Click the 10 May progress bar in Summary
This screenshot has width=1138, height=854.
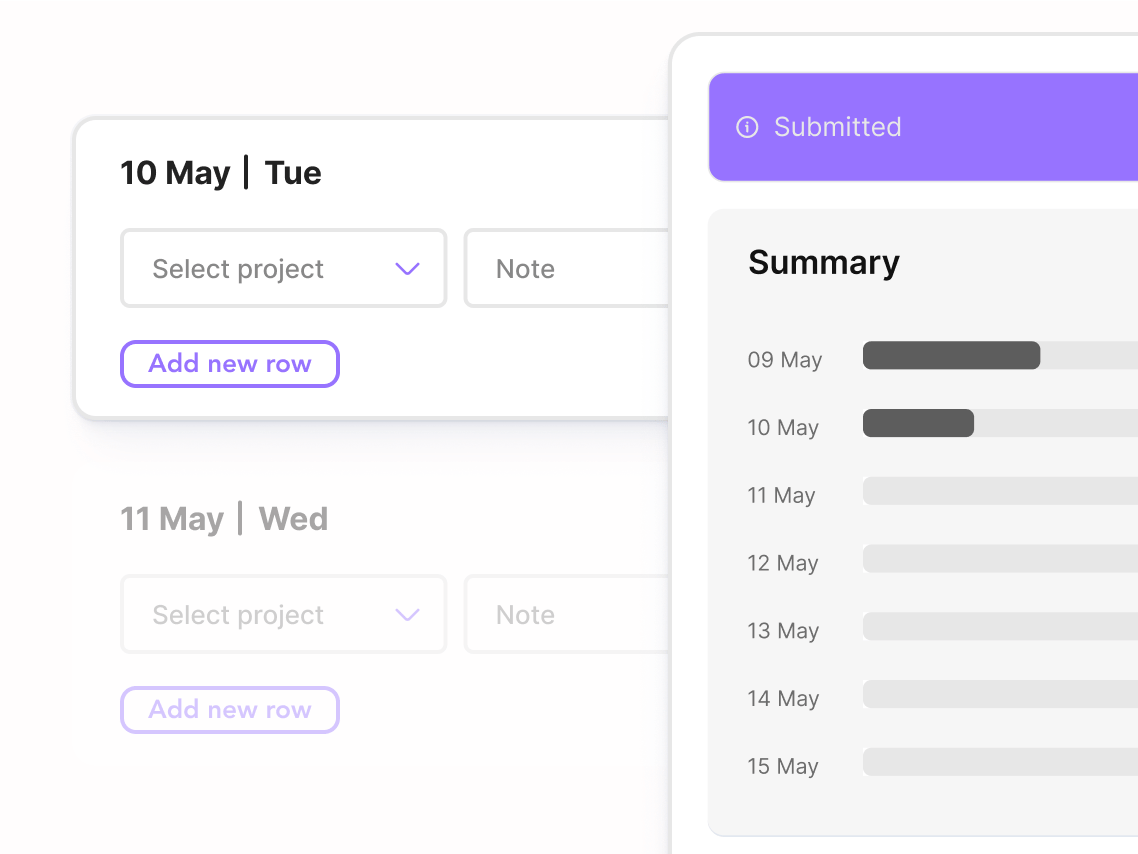[x=918, y=423]
